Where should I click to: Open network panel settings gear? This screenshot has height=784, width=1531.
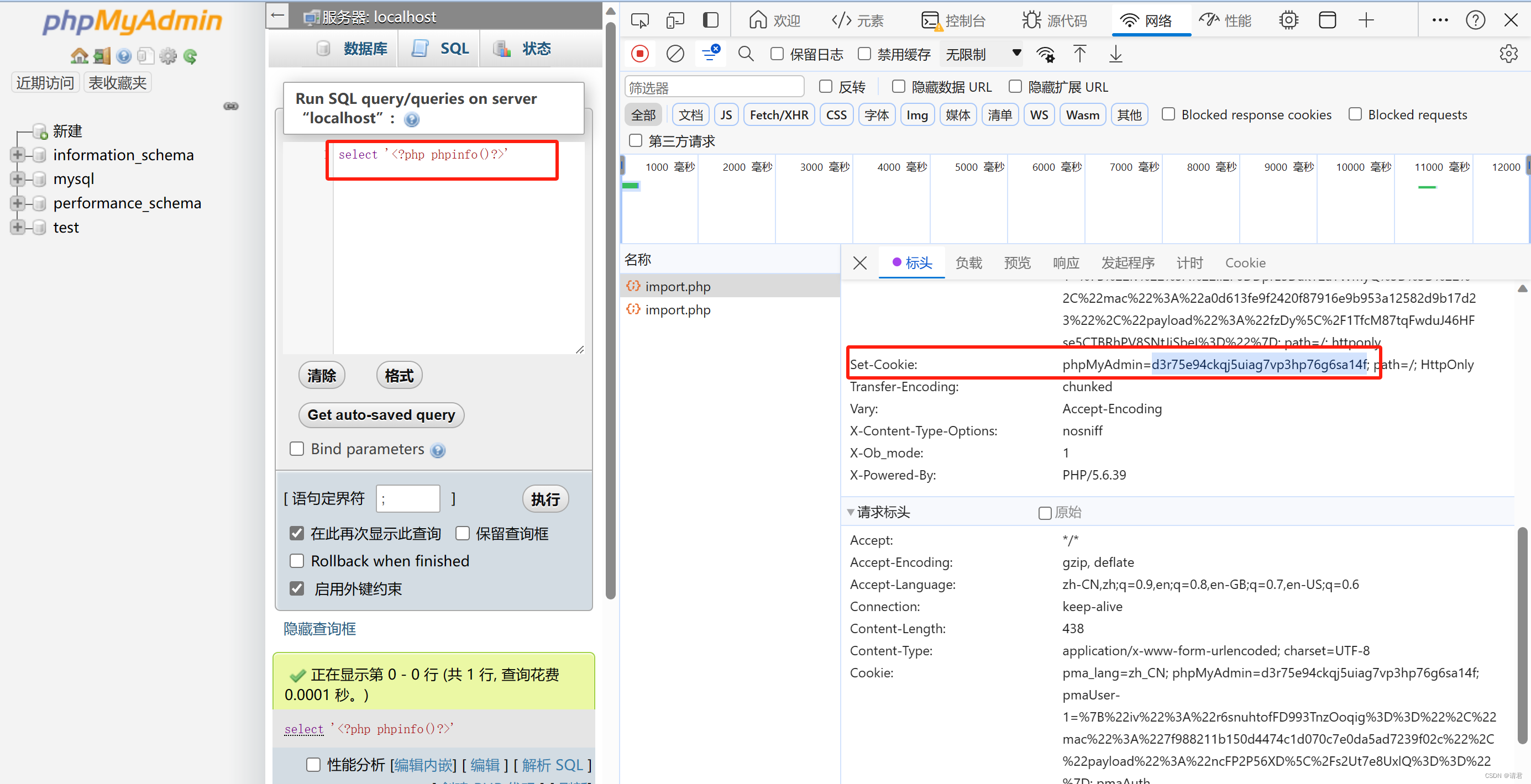[1508, 54]
